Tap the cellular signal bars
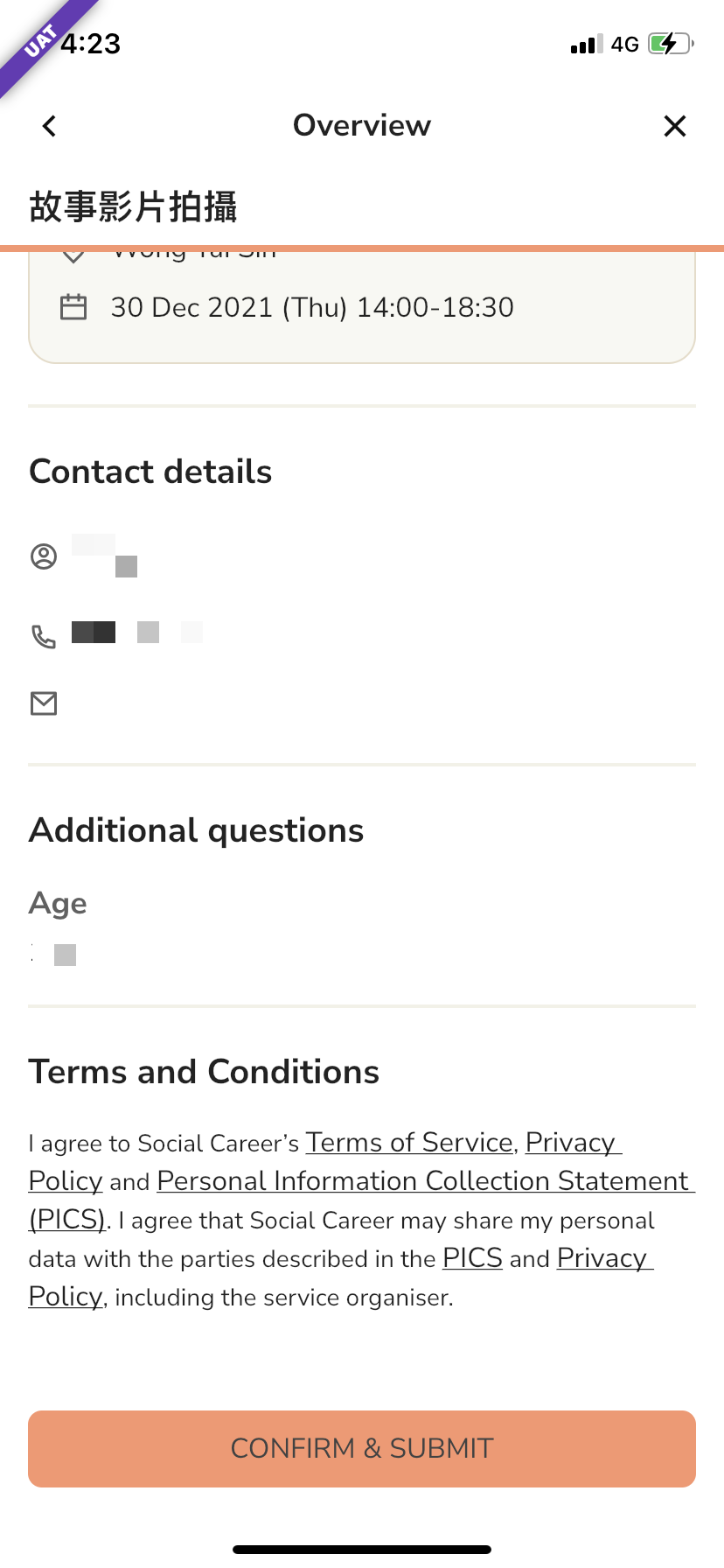This screenshot has width=724, height=1568. coord(587,44)
